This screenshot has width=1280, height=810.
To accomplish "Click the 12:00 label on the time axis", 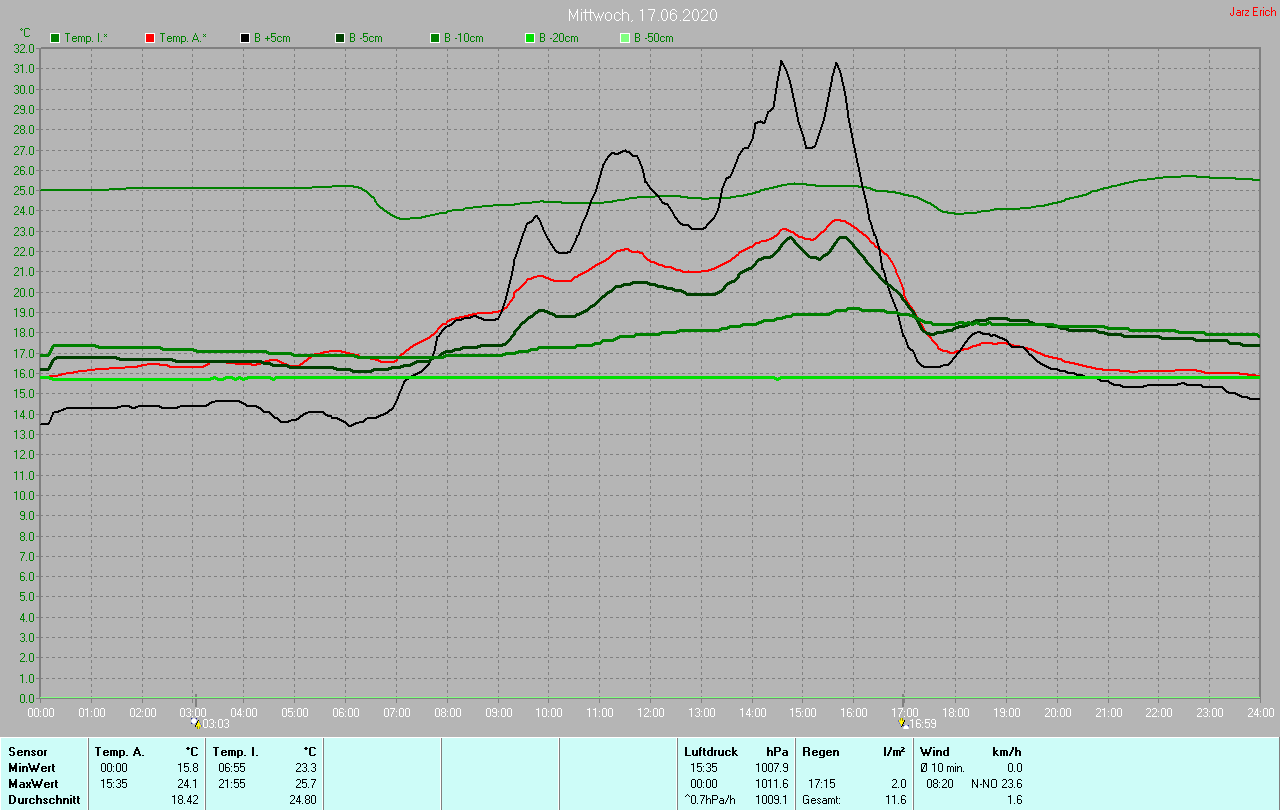I will [x=651, y=712].
